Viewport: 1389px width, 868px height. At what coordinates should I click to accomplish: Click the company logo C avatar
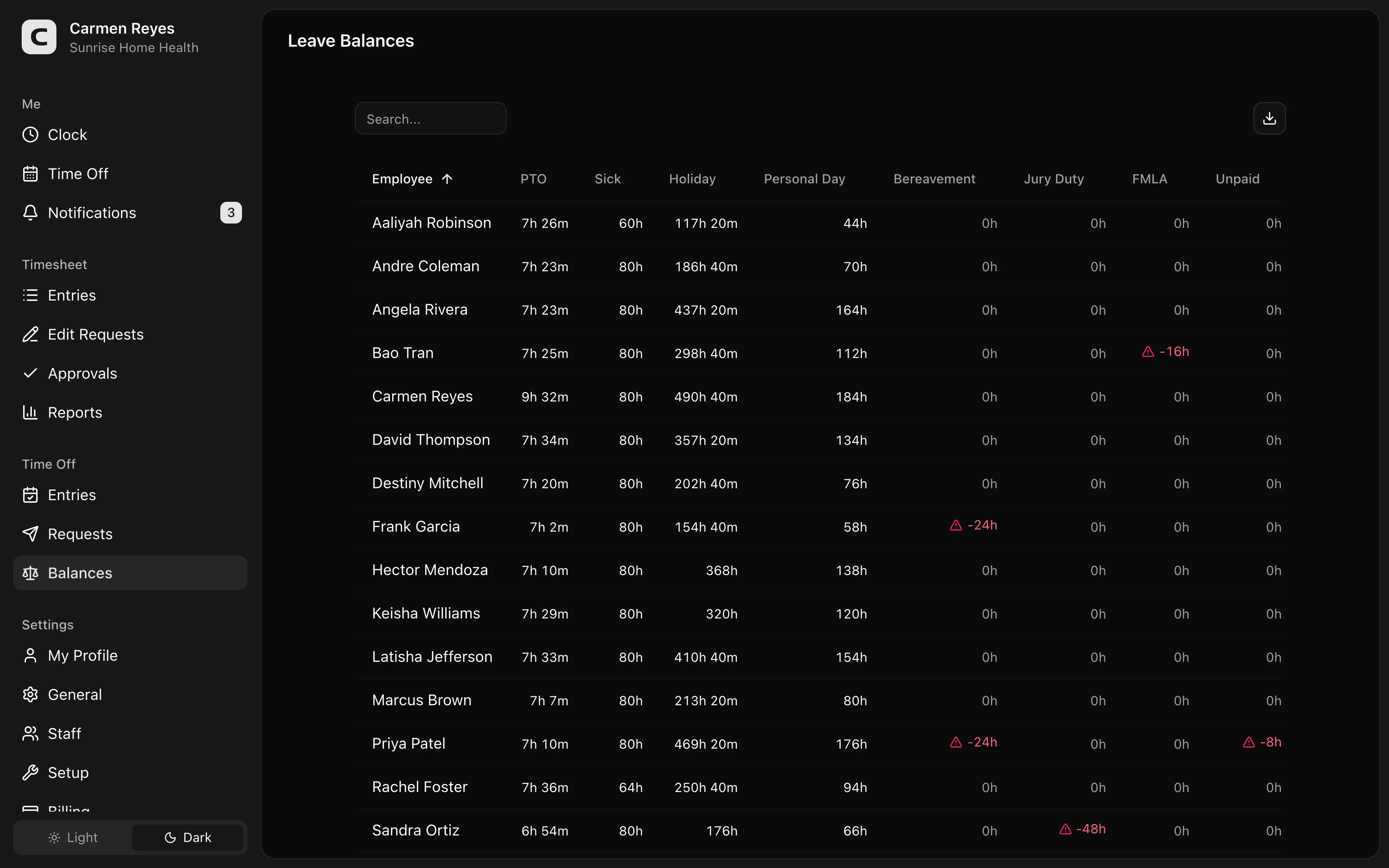(x=39, y=37)
